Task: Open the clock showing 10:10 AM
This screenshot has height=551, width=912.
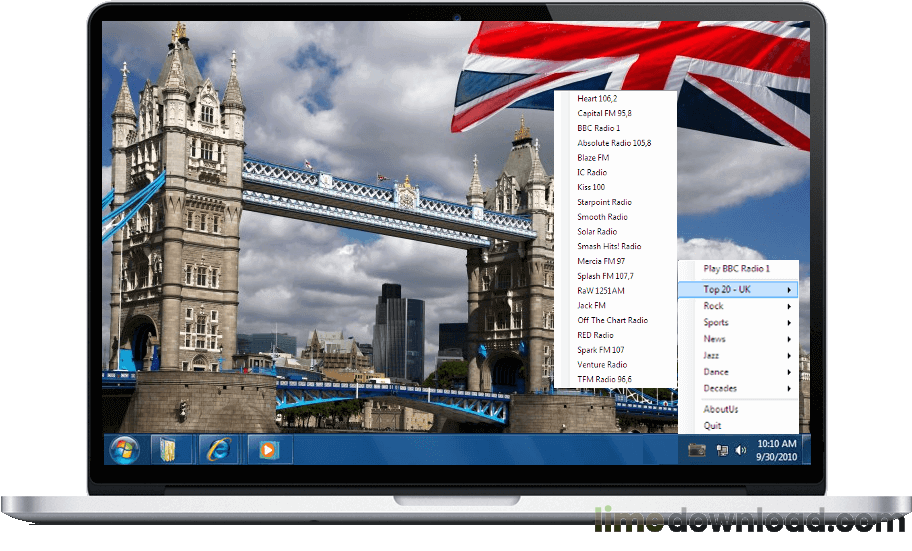Action: [776, 450]
